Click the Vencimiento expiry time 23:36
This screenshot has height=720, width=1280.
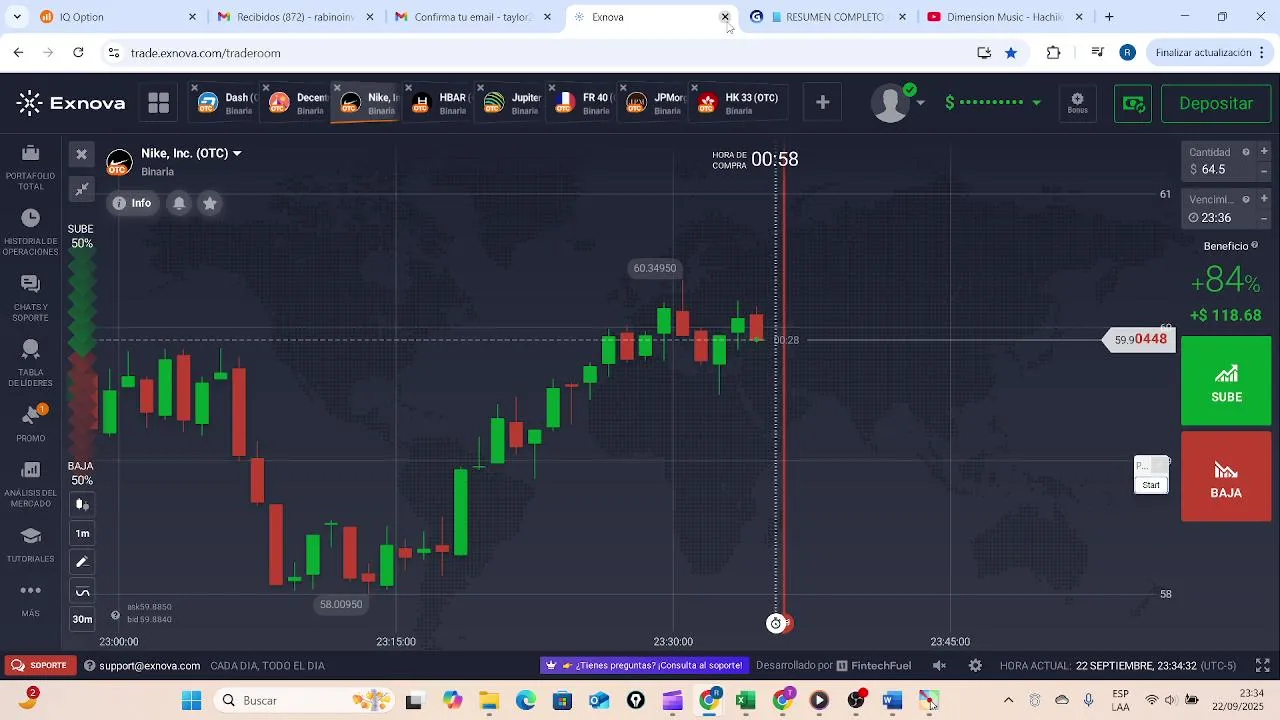click(1218, 218)
